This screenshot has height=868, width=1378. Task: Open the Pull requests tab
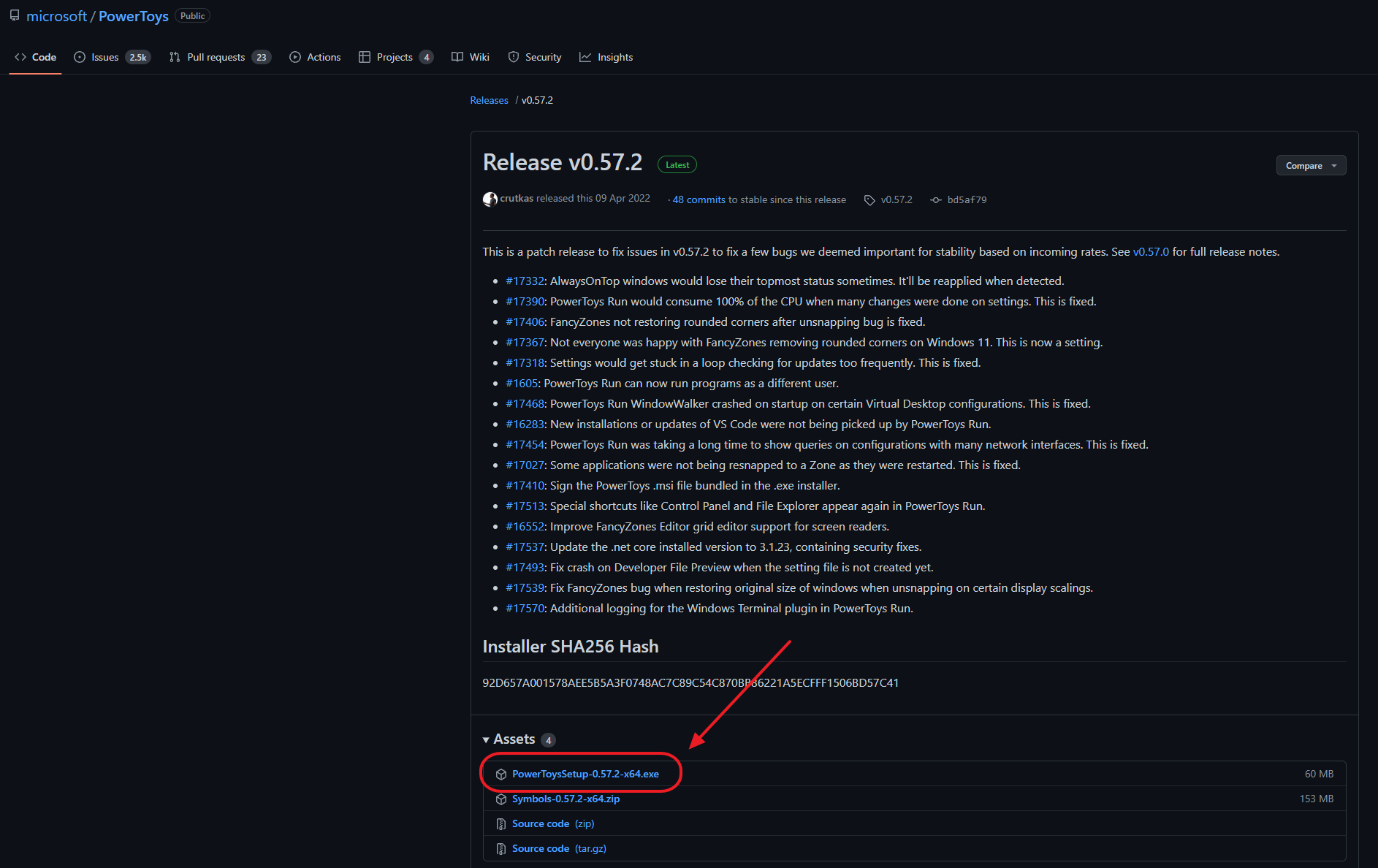tap(220, 57)
